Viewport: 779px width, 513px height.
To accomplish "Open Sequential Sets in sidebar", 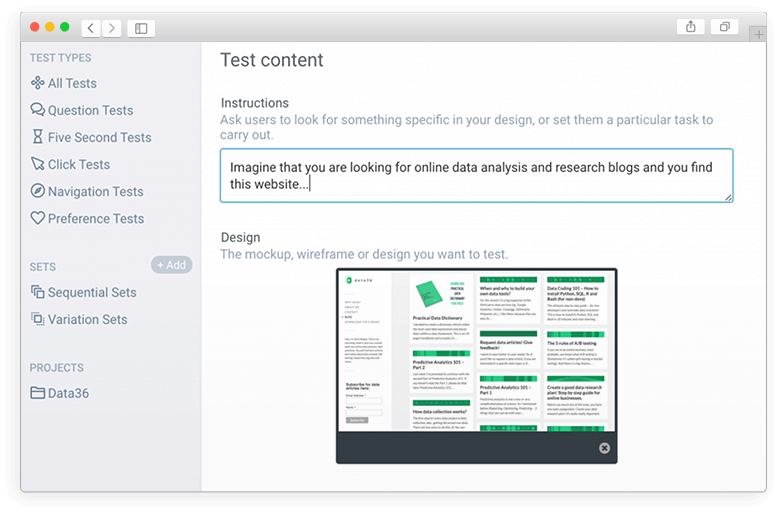I will tap(83, 293).
